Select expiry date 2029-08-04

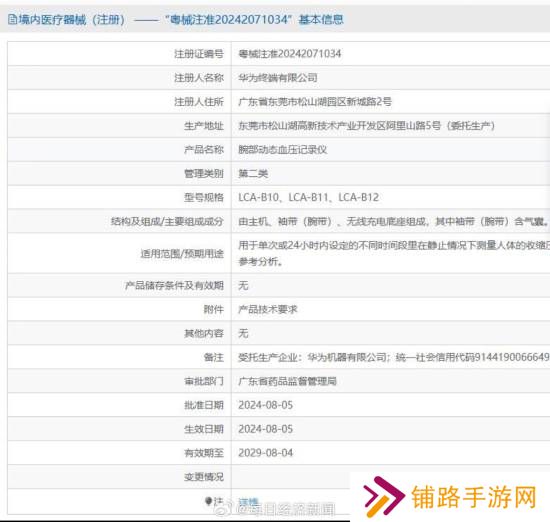point(266,453)
